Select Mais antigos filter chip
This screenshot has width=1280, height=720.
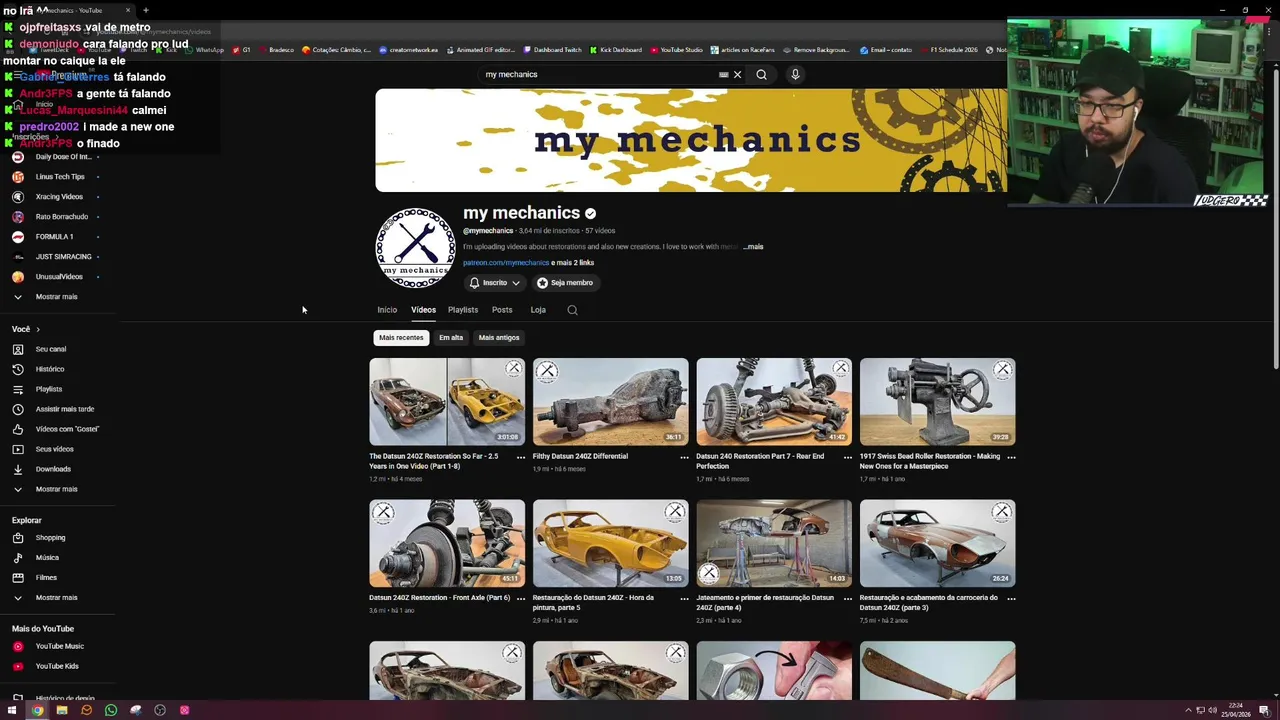coord(499,338)
